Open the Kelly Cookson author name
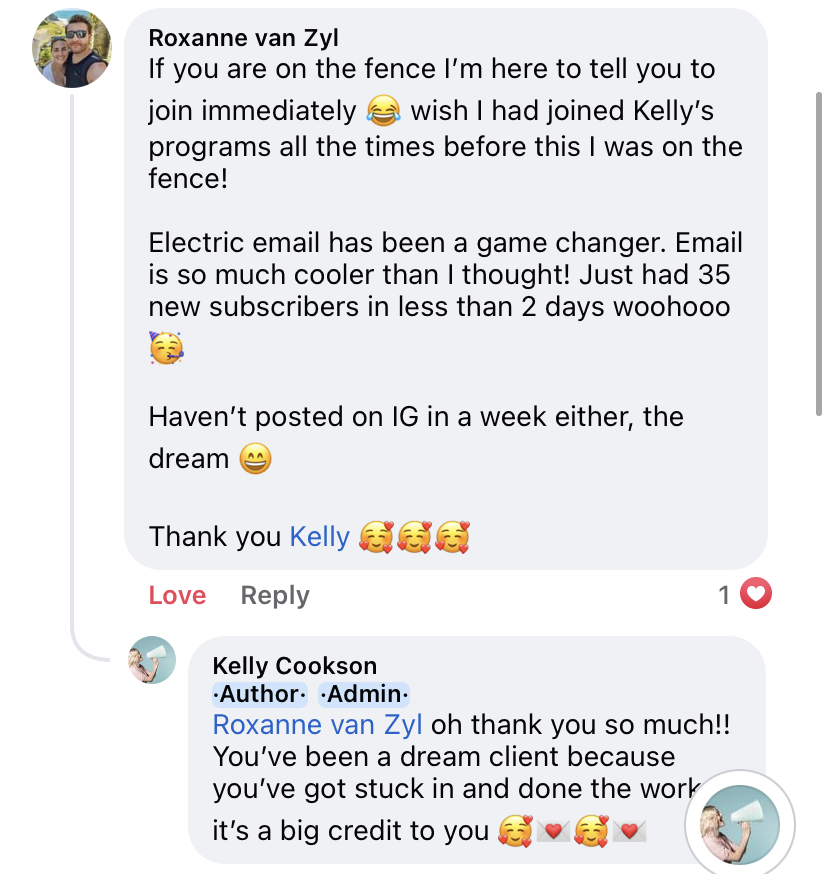828x874 pixels. (x=295, y=667)
